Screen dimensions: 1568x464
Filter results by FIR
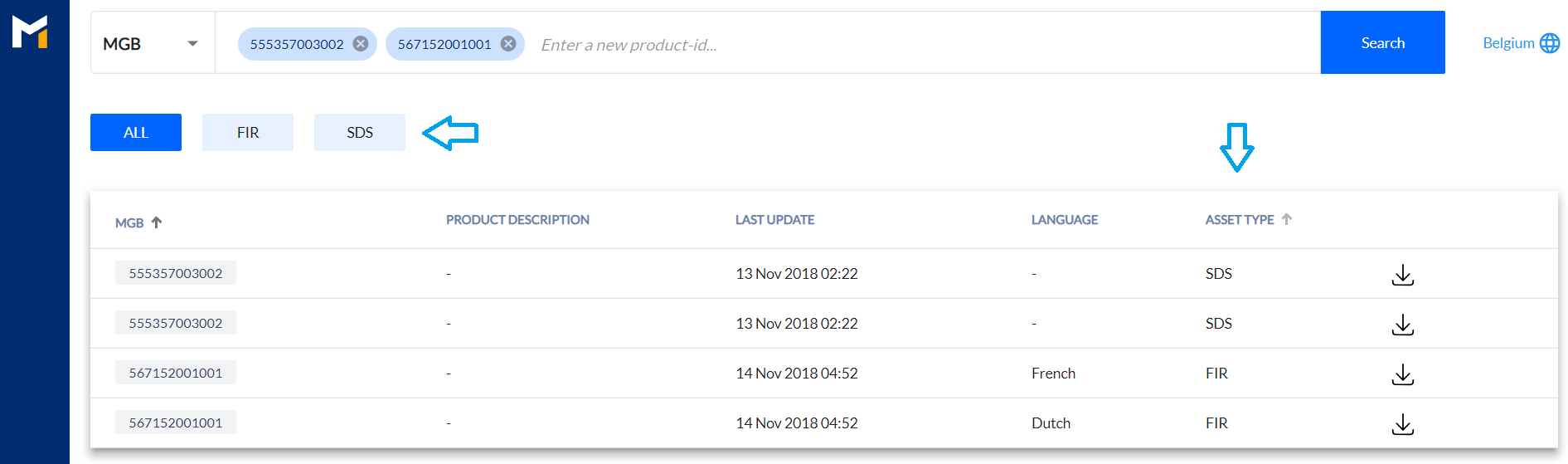point(248,133)
